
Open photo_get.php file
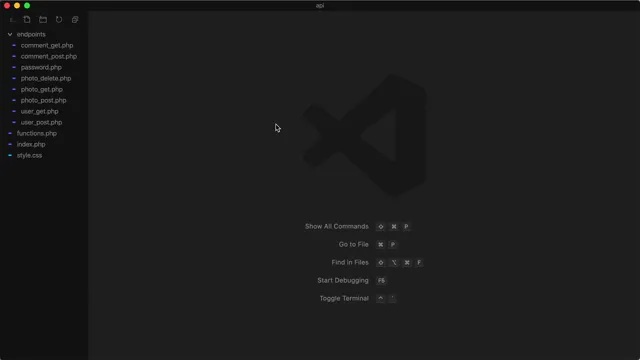pyautogui.click(x=42, y=89)
